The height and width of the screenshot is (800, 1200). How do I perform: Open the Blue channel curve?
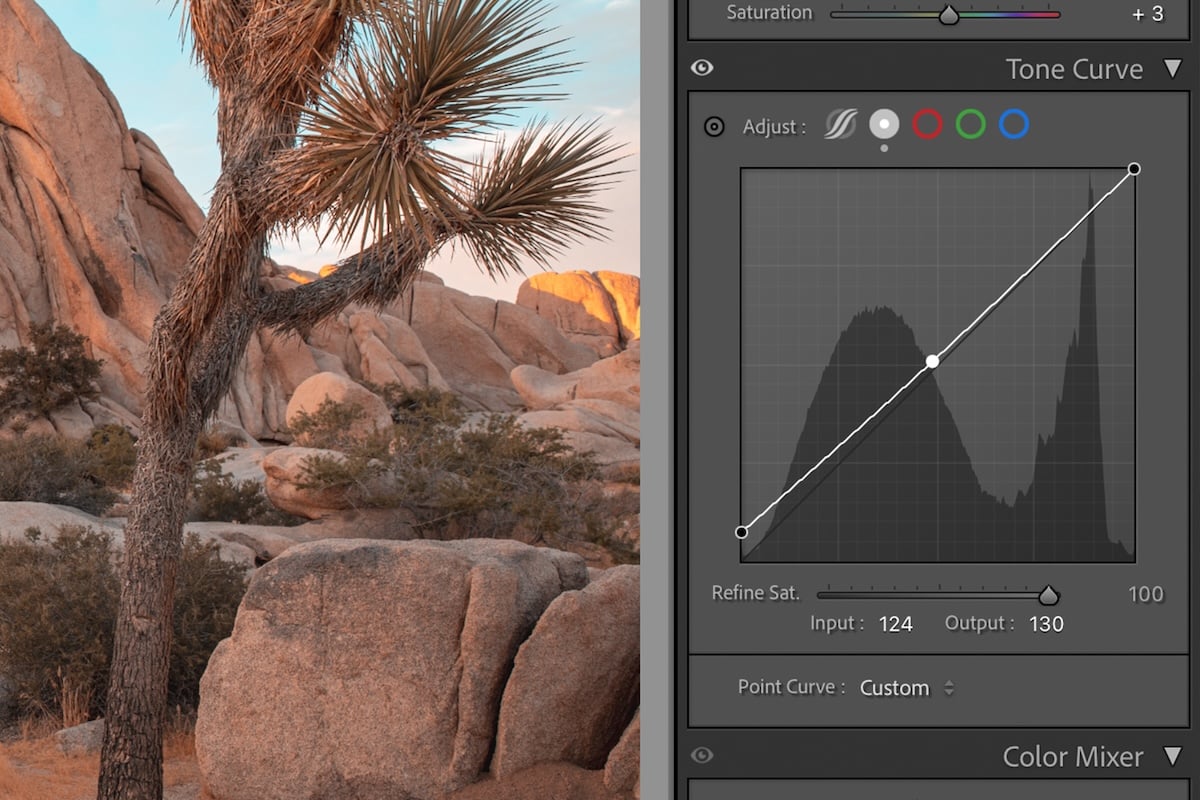pos(1015,124)
